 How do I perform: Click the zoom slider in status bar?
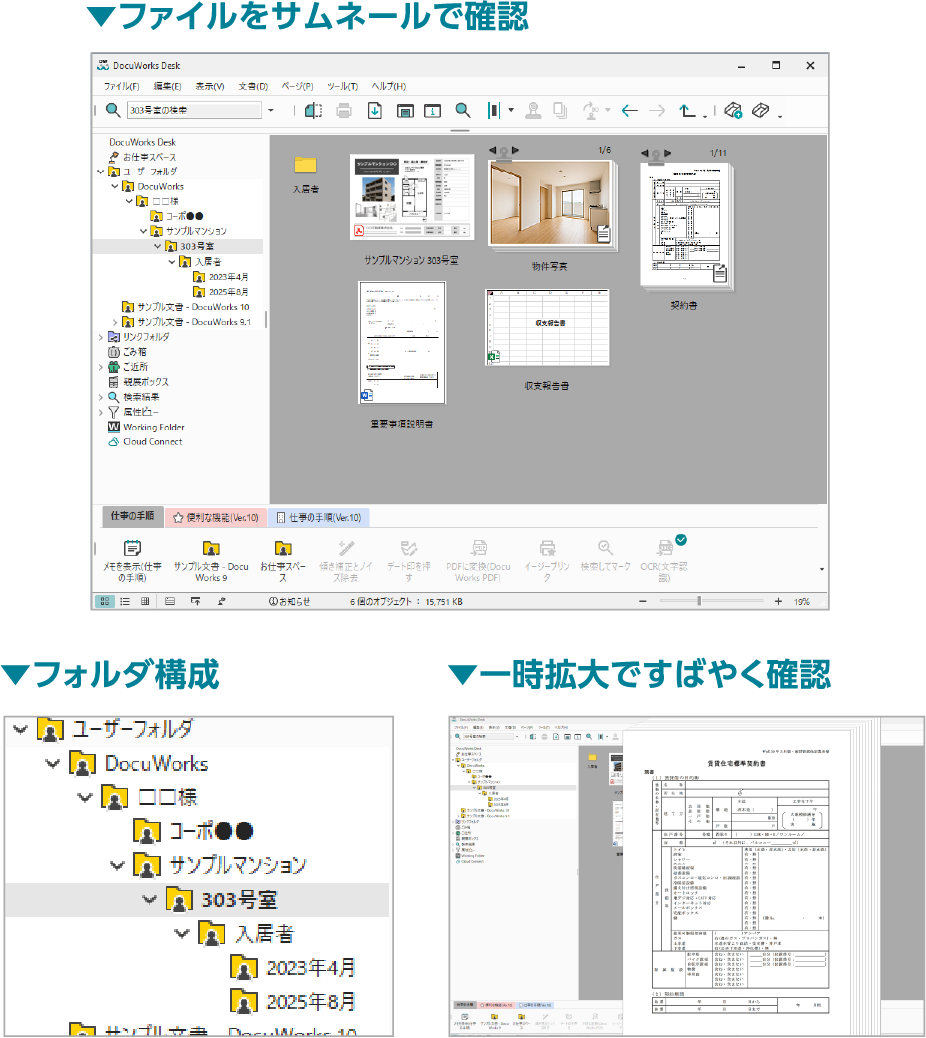698,601
